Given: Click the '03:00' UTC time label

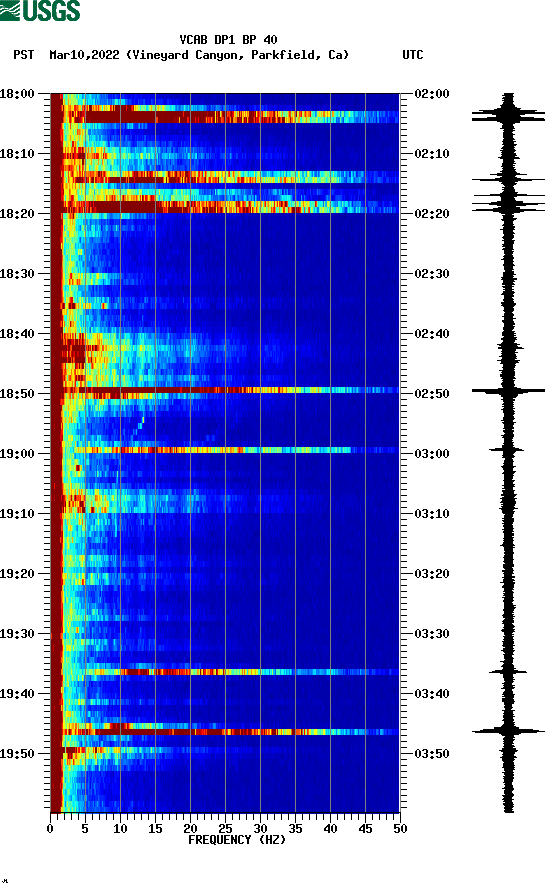Looking at the screenshot, I should 432,454.
